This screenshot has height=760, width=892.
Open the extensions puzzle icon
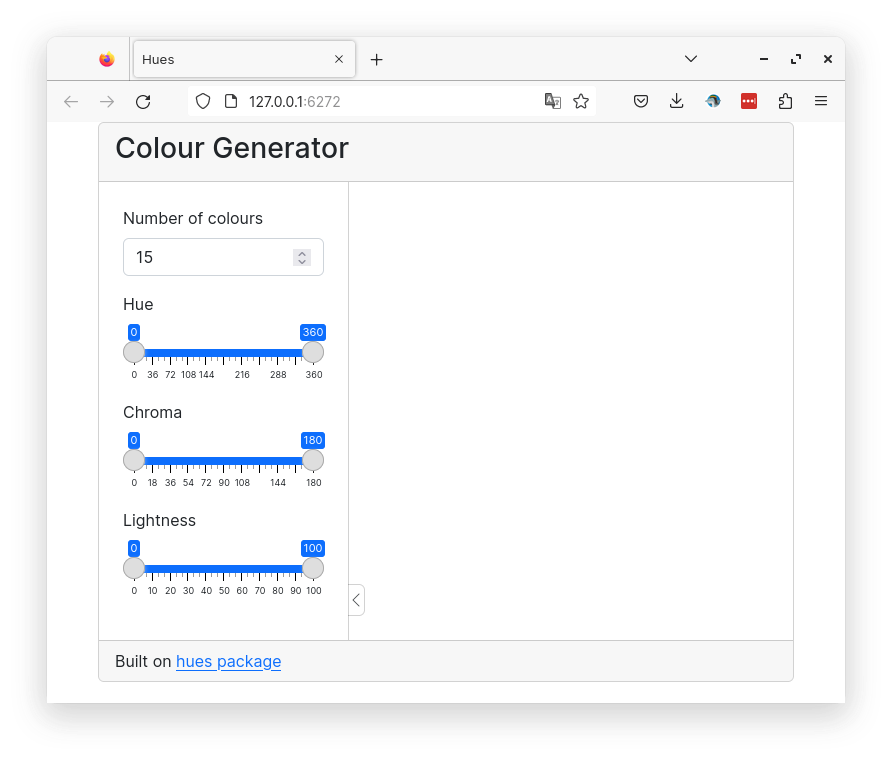pyautogui.click(x=785, y=101)
